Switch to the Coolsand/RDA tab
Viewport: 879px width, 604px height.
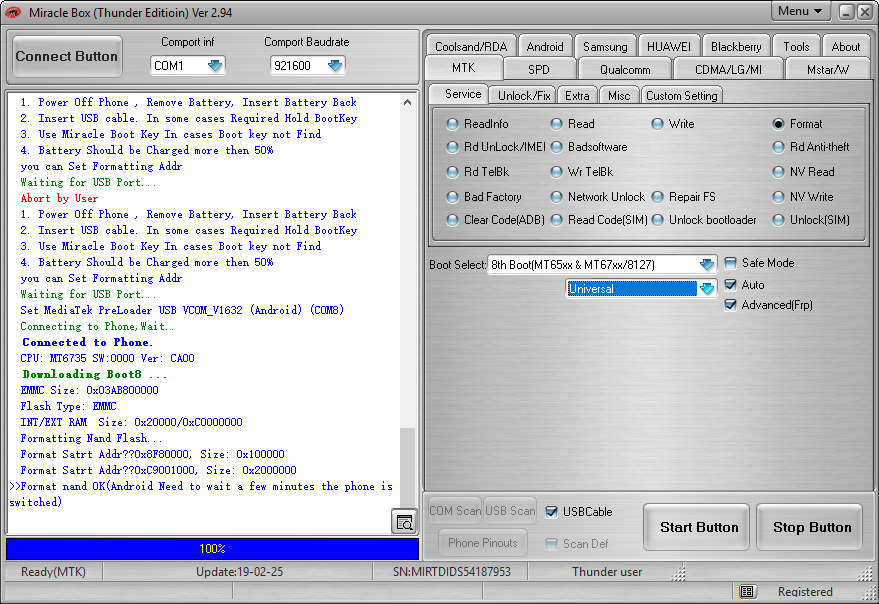tap(471, 46)
